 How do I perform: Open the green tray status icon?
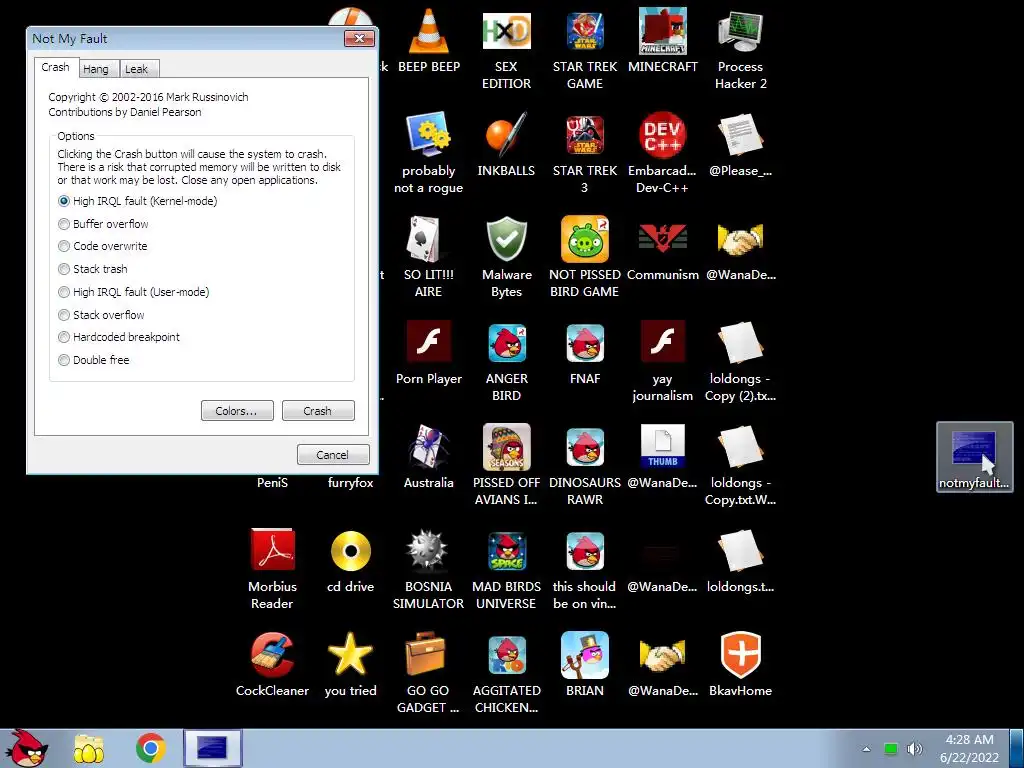tap(891, 749)
